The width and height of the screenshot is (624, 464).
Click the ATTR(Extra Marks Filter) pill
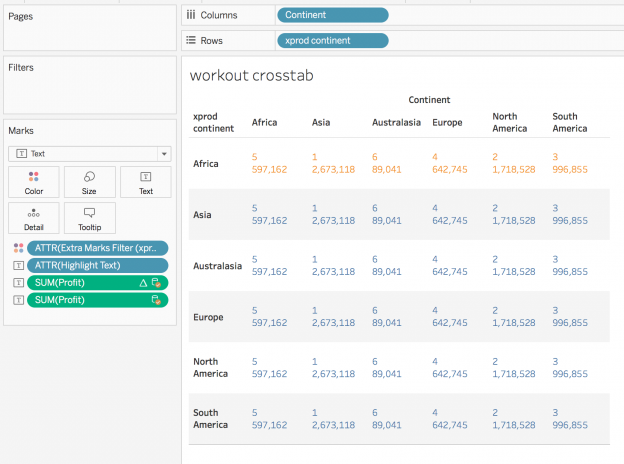click(98, 248)
